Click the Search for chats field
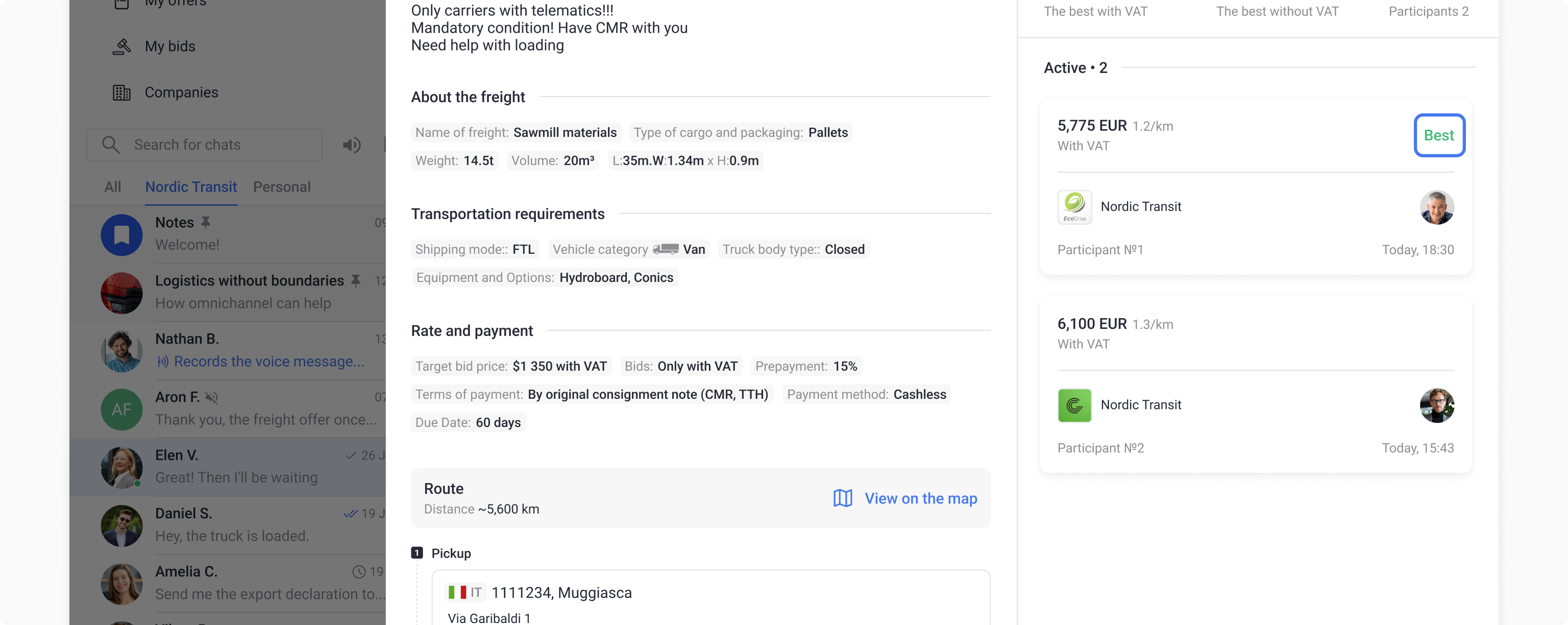This screenshot has width=1568, height=625. coord(205,145)
